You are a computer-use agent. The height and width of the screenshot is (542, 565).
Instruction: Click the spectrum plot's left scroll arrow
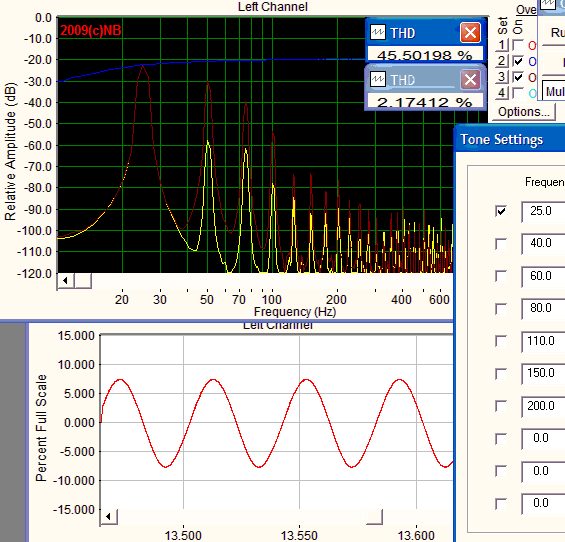coord(66,281)
